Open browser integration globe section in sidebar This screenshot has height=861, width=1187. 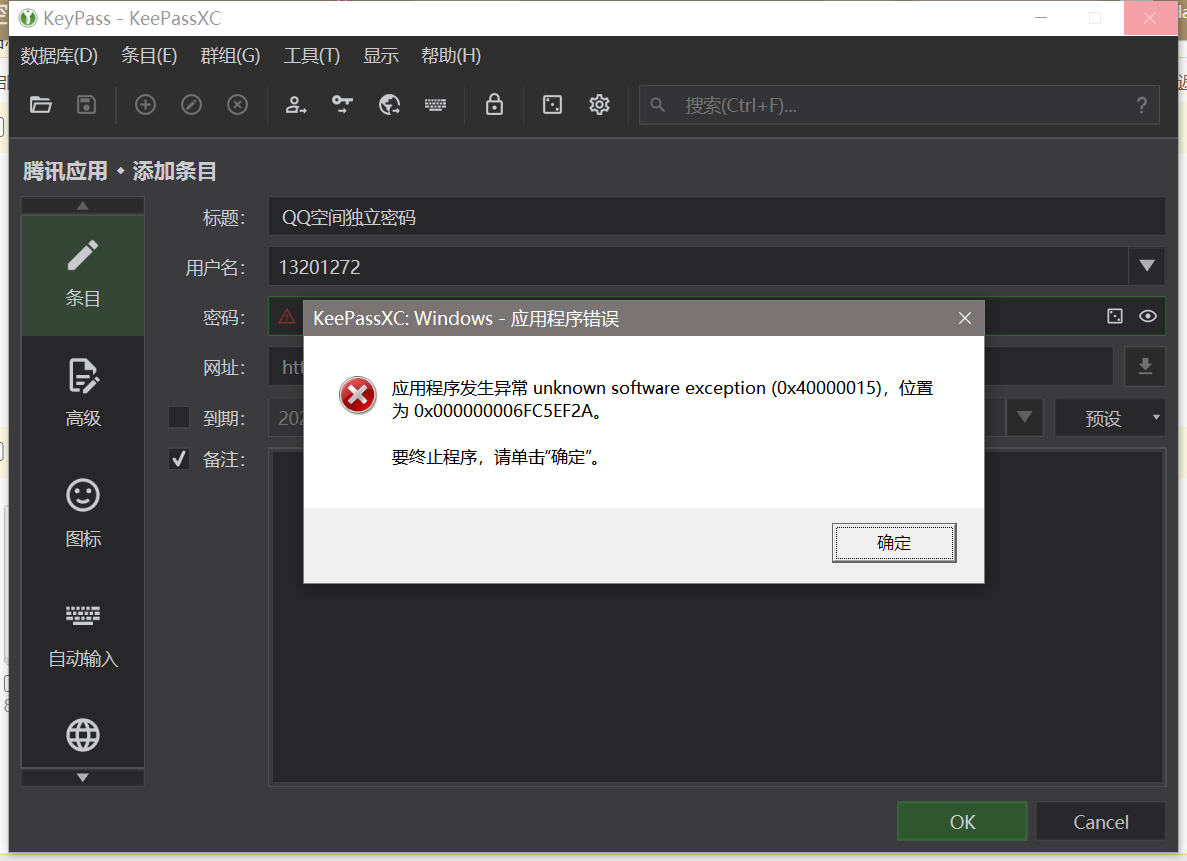[x=83, y=735]
